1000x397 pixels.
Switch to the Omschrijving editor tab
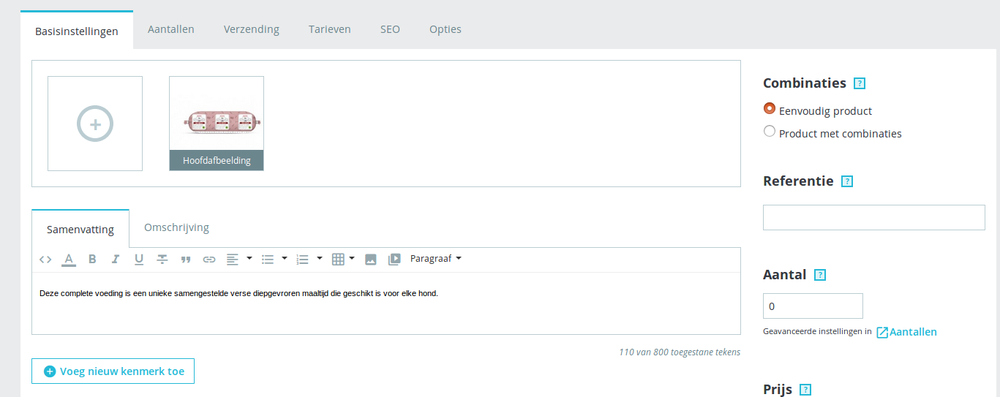point(177,227)
